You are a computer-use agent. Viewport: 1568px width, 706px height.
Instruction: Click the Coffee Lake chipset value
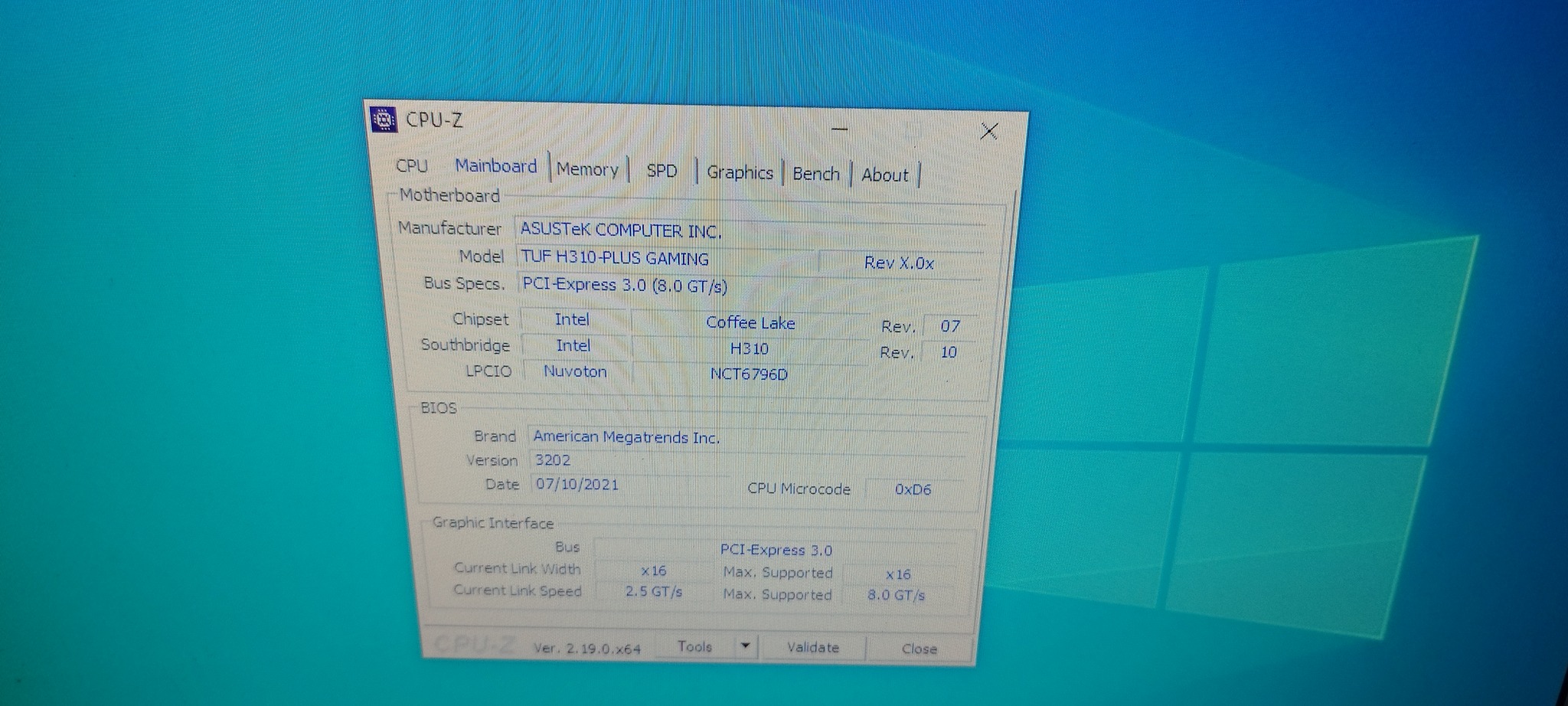750,323
